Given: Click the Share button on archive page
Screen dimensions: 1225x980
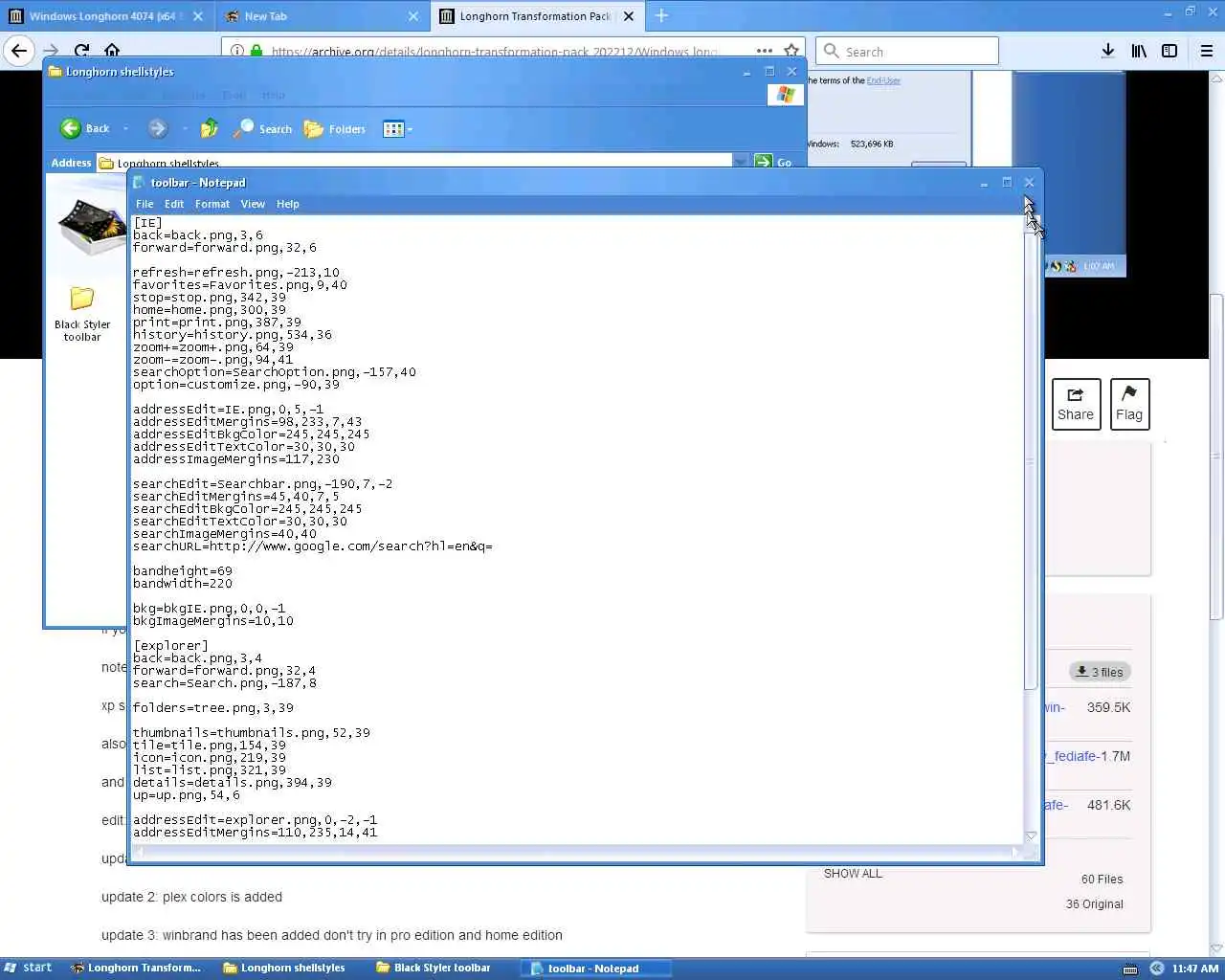Looking at the screenshot, I should point(1076,404).
